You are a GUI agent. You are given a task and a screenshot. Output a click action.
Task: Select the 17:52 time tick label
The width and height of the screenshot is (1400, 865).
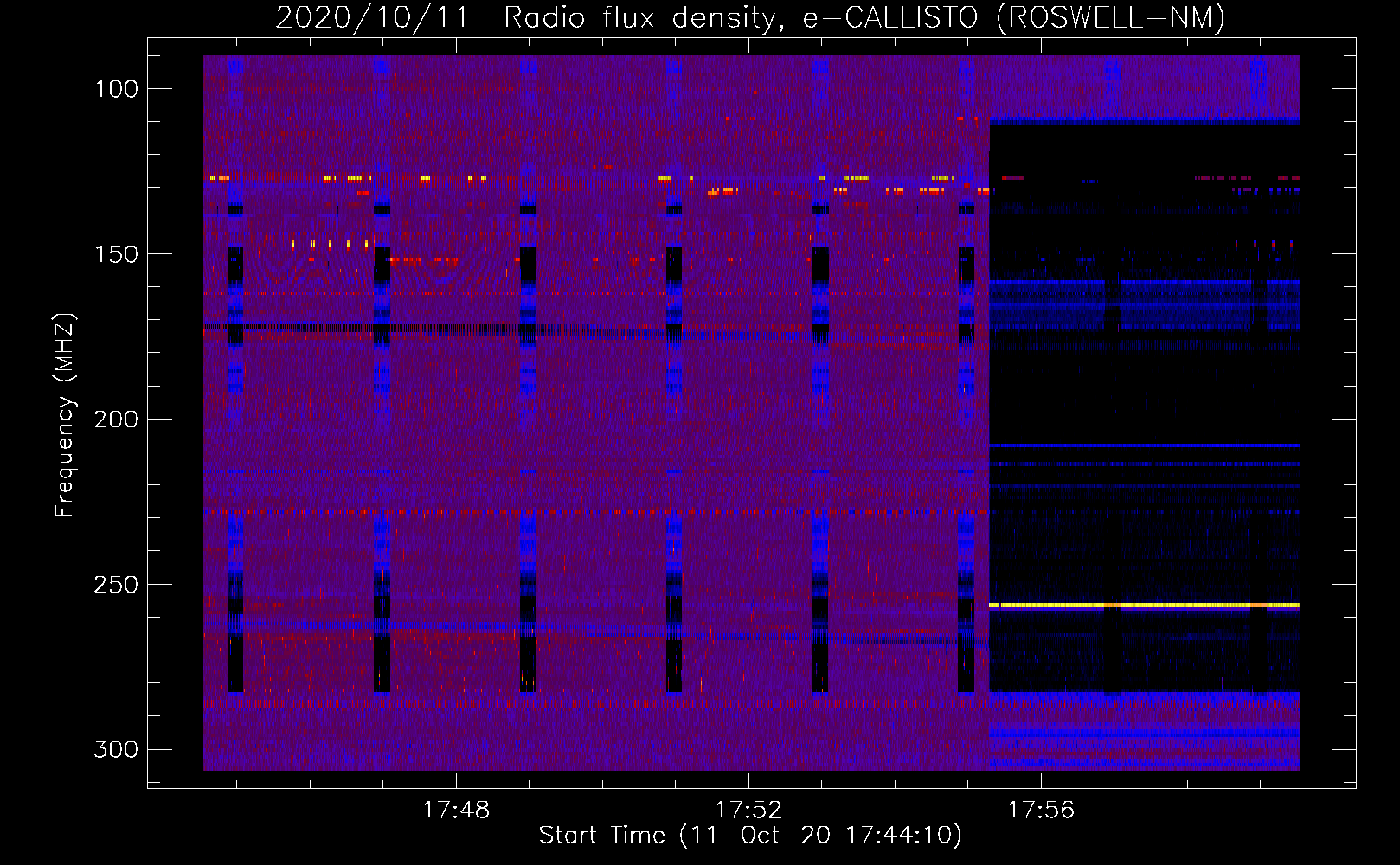748,810
